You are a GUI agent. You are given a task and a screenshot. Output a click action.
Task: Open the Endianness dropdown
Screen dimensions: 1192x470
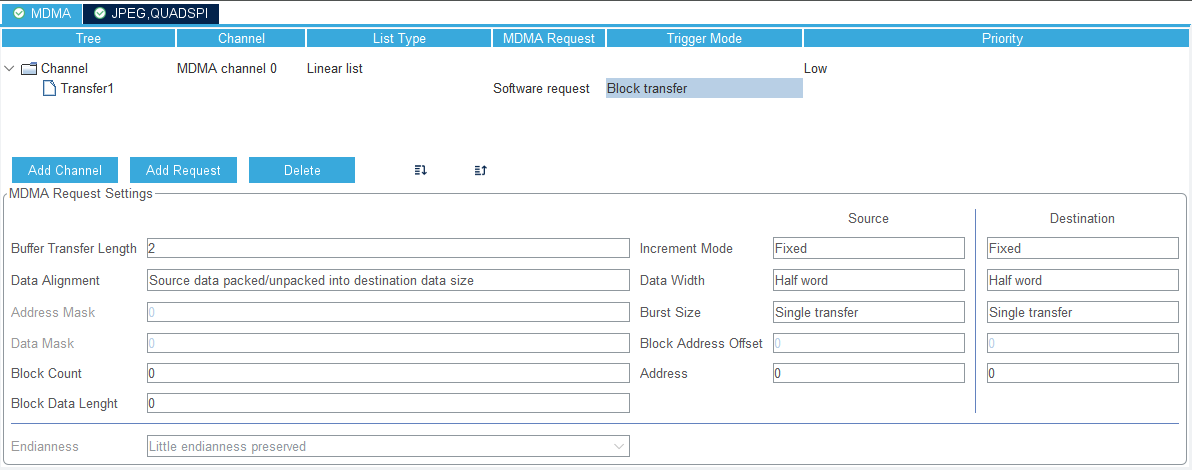coord(388,446)
